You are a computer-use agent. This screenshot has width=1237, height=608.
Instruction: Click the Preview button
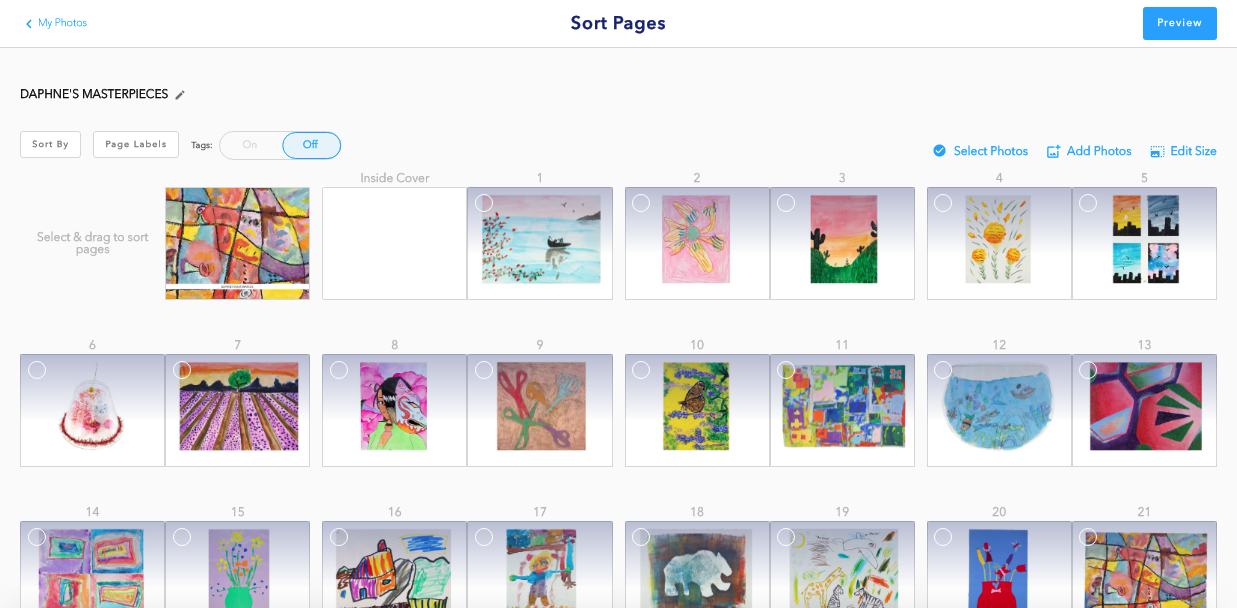point(1180,23)
